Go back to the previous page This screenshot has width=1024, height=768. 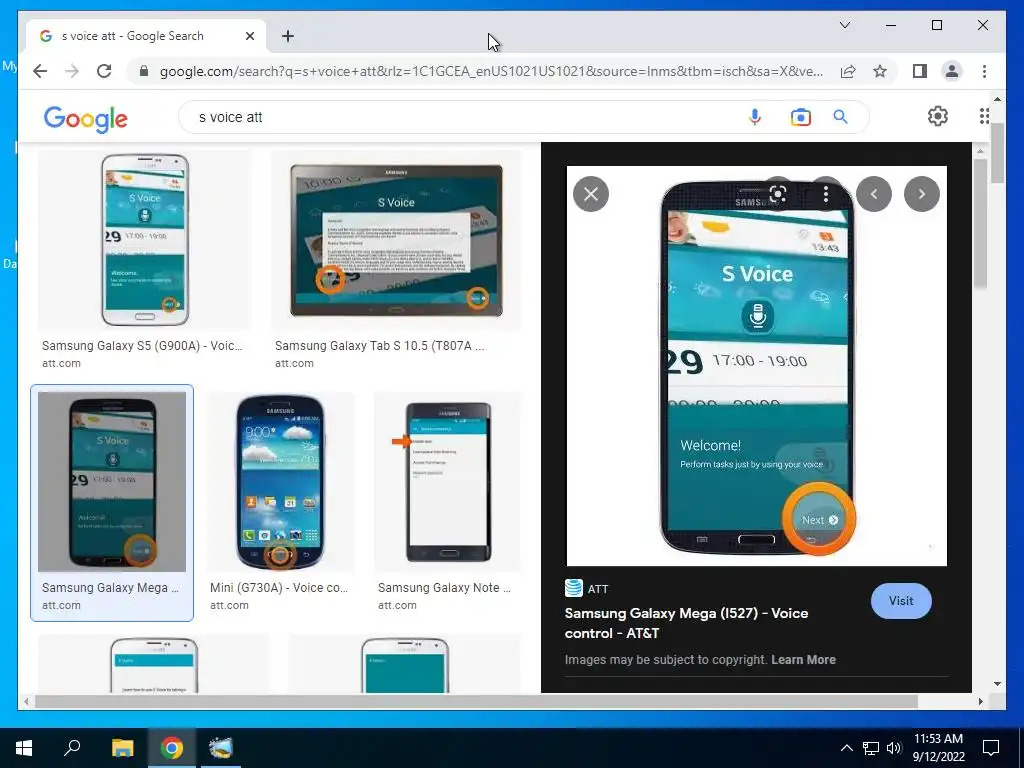coord(40,71)
